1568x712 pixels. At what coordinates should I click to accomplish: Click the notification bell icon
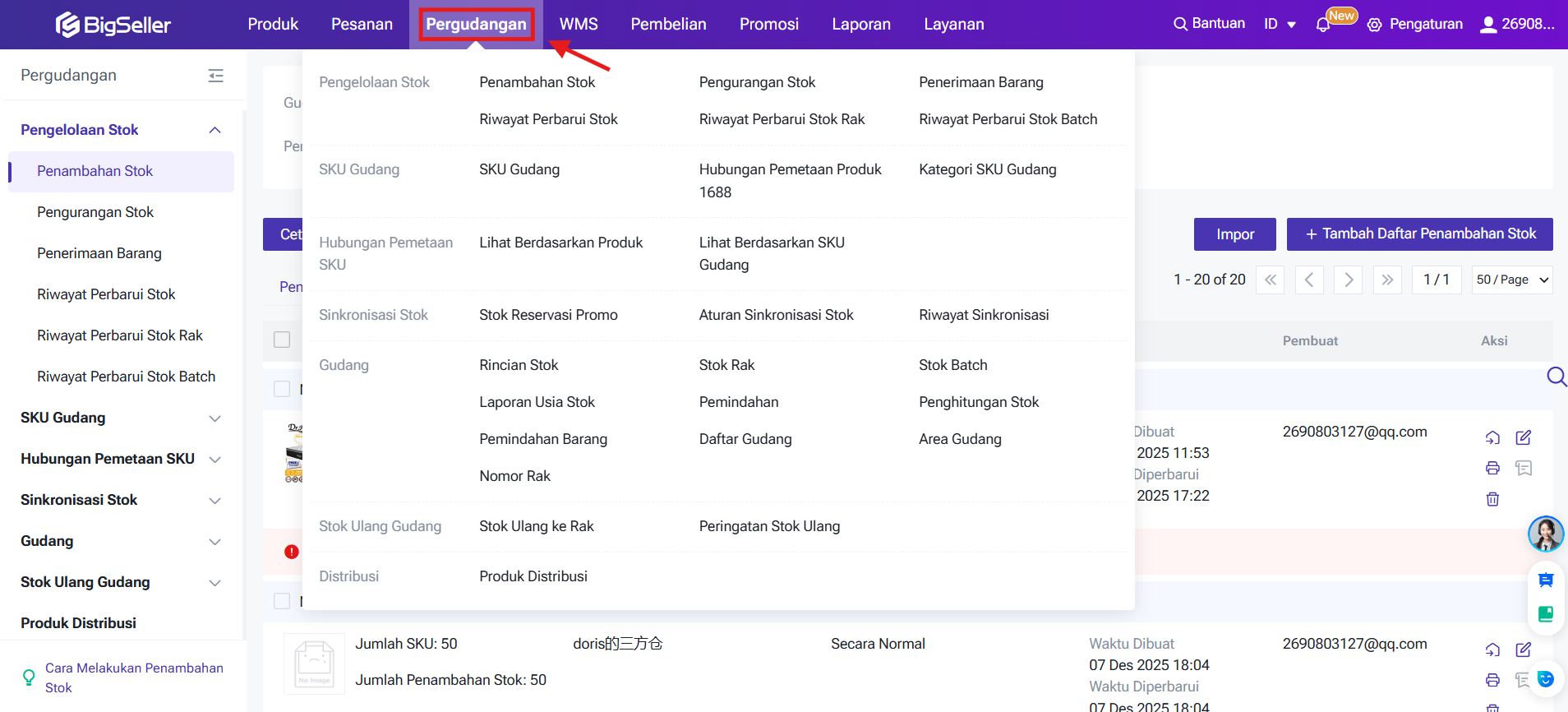tap(1322, 25)
